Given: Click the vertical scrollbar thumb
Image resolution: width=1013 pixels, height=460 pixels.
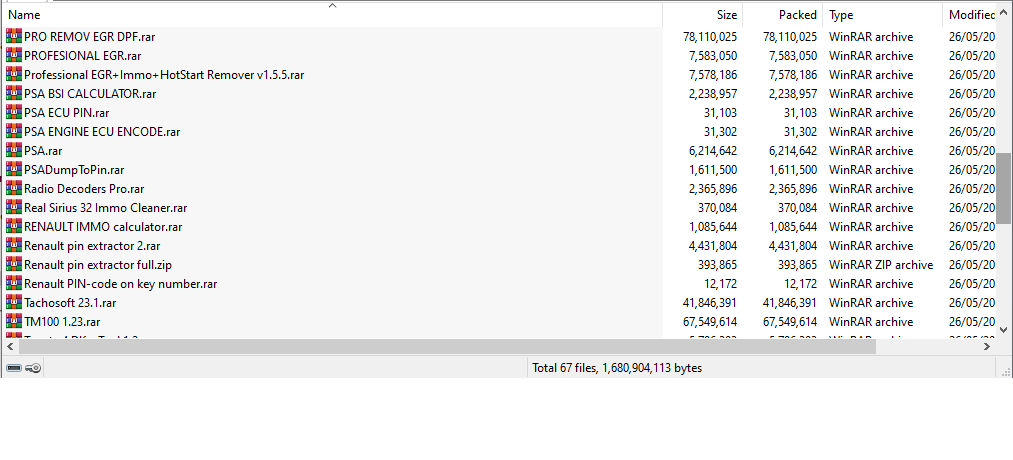Looking at the screenshot, I should pyautogui.click(x=1004, y=189).
